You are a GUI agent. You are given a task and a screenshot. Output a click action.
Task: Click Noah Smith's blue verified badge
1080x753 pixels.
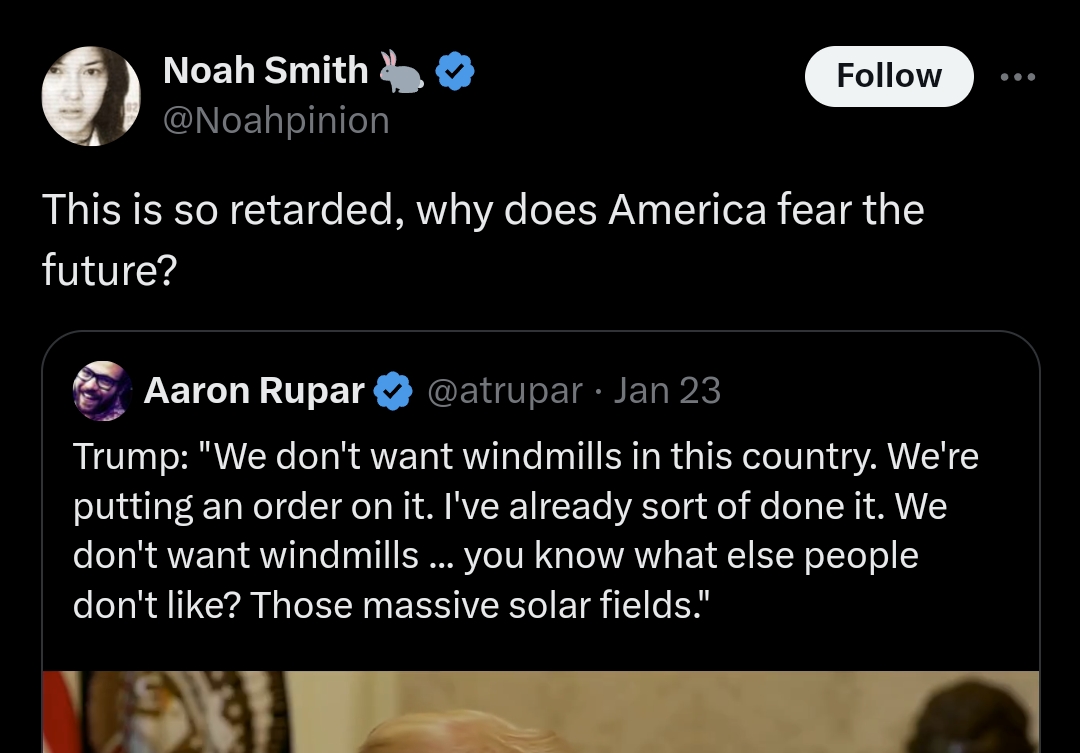click(x=456, y=72)
